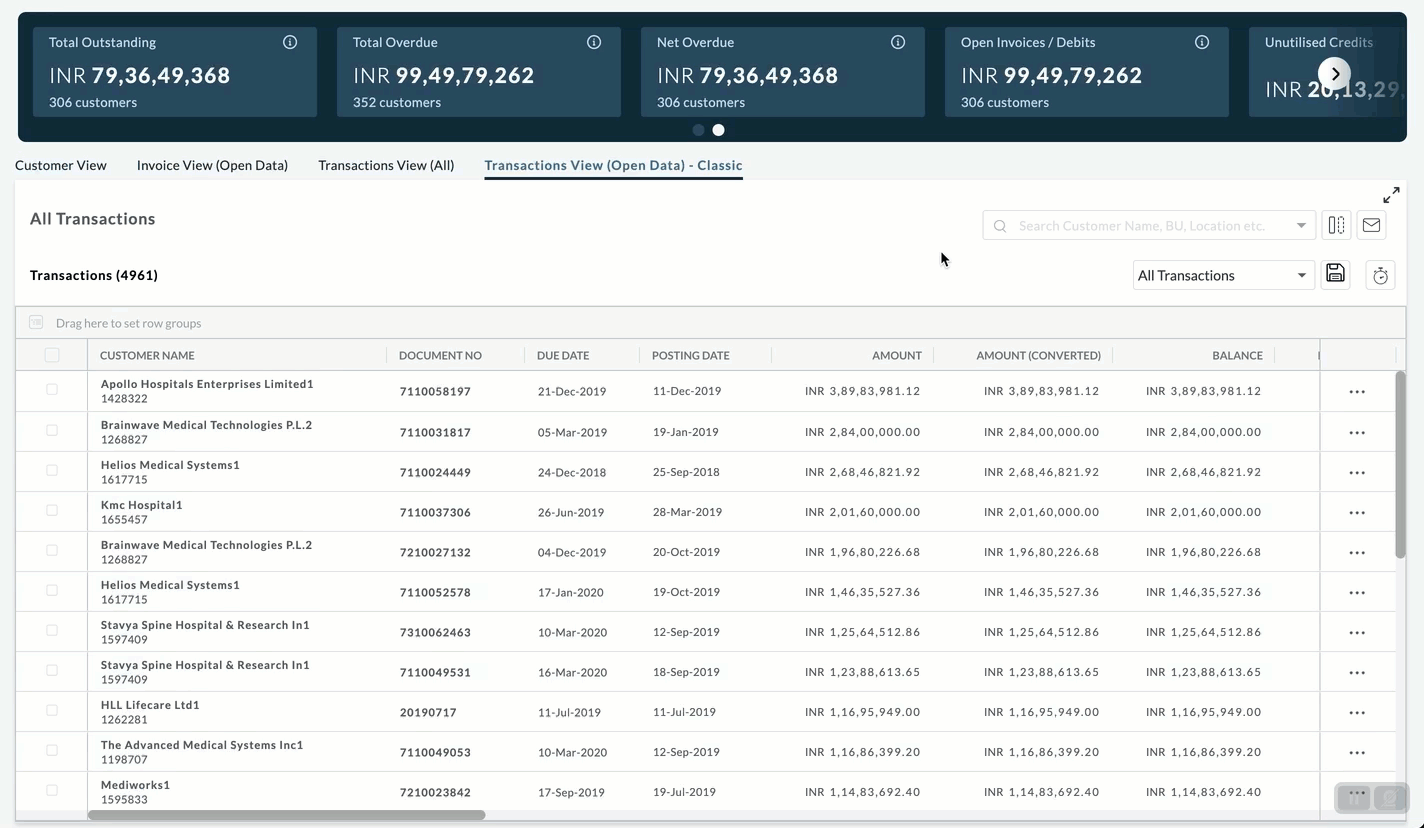Screen dimensions: 1424x828
Task: Open Open Invoices / Debits summary card
Action: pos(1087,72)
